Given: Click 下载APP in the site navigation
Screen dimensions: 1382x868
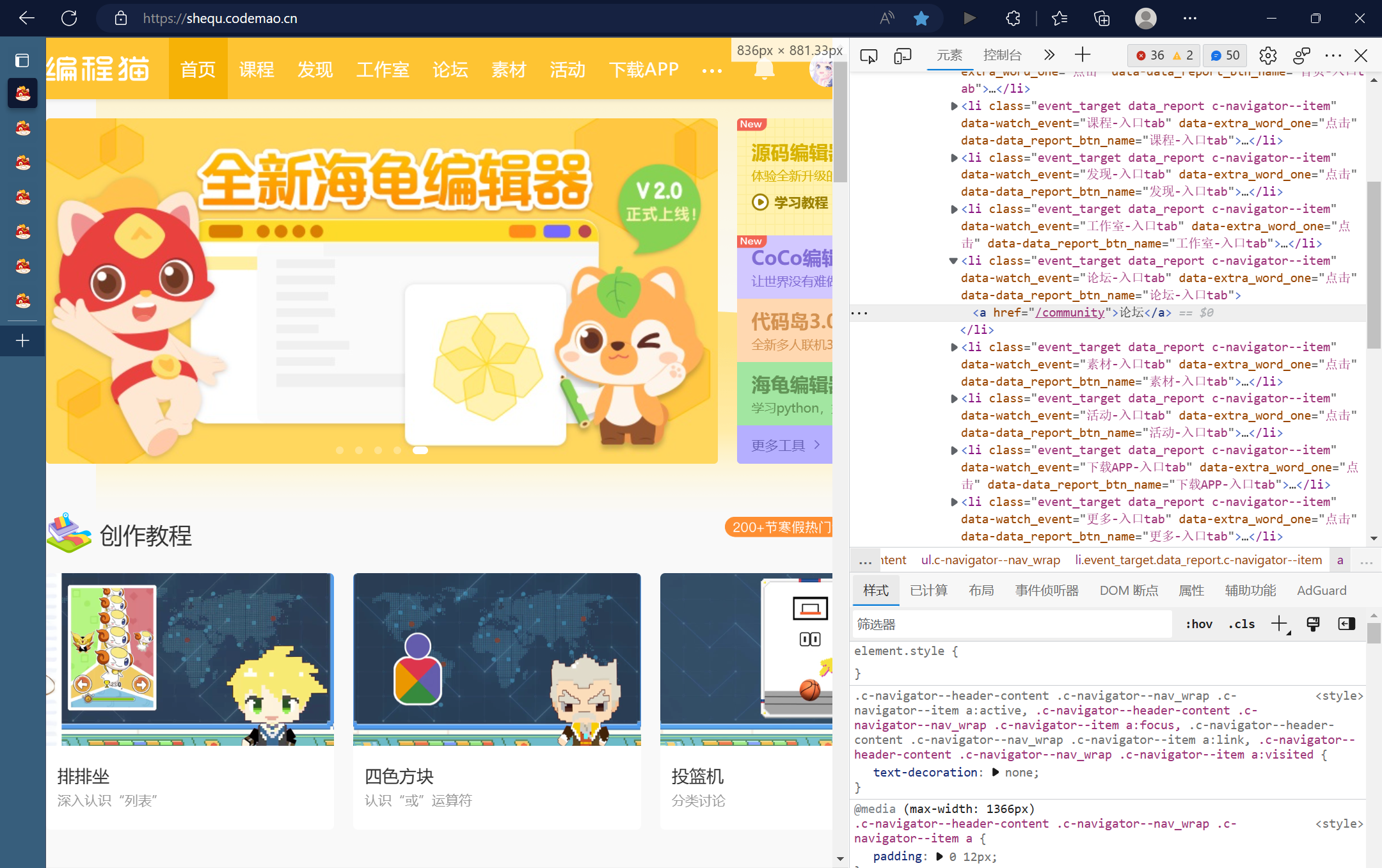Looking at the screenshot, I should coord(644,69).
